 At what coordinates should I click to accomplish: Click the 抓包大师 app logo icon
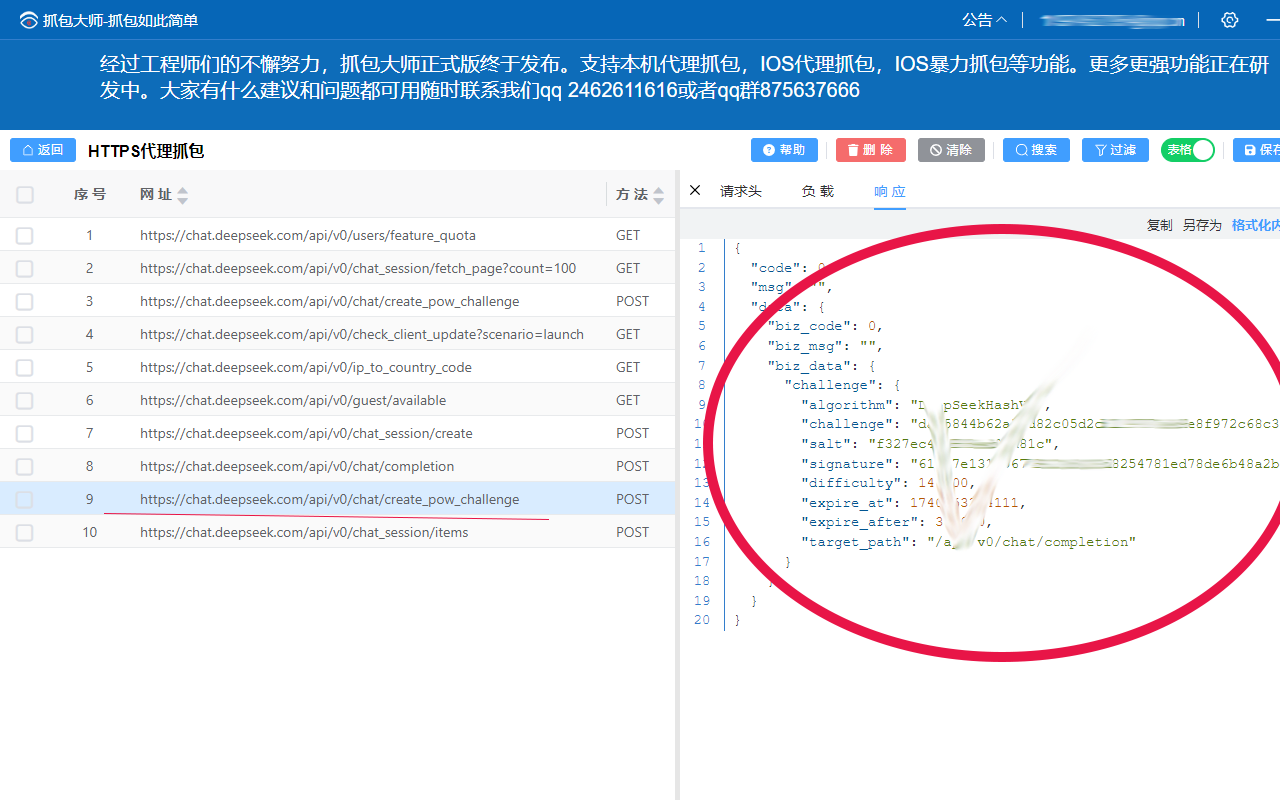pyautogui.click(x=28, y=20)
